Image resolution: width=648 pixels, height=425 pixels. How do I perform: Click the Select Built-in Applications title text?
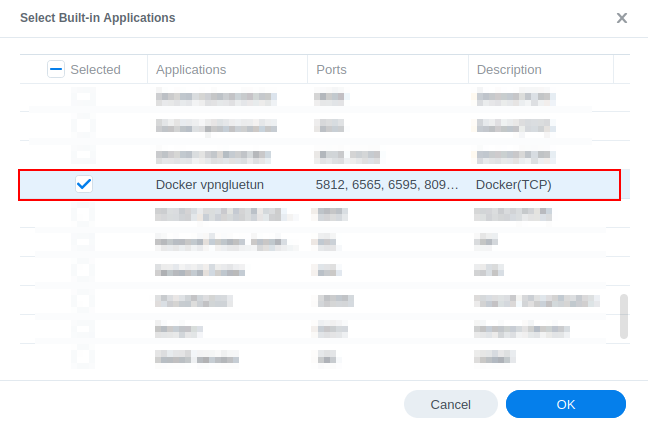coord(98,18)
